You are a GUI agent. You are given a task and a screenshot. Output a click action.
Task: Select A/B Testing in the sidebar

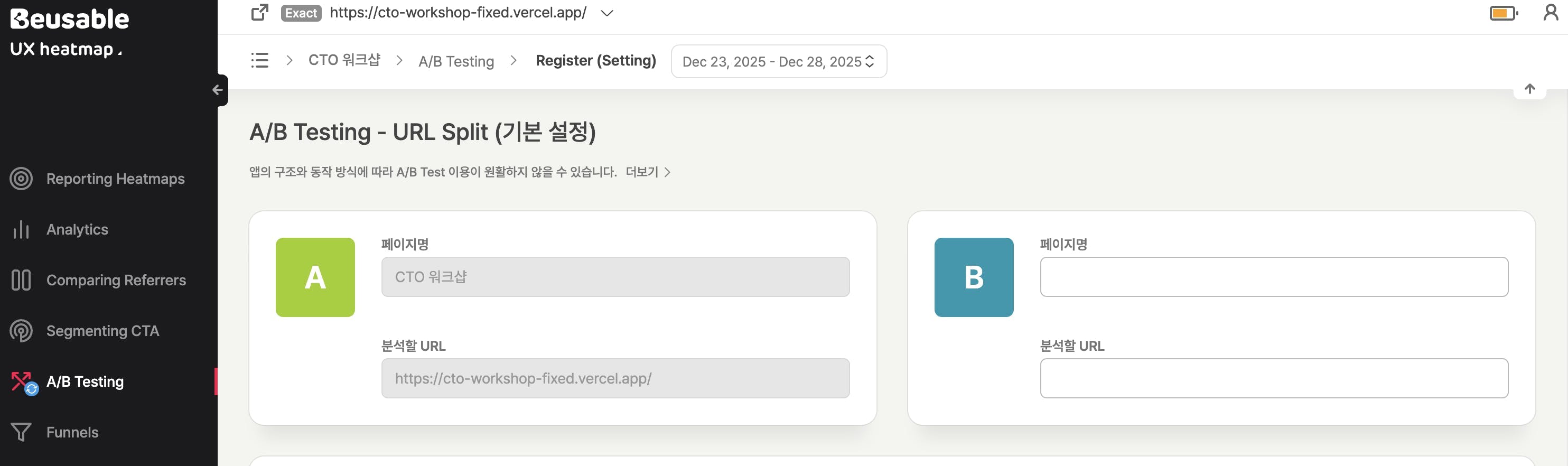(85, 381)
